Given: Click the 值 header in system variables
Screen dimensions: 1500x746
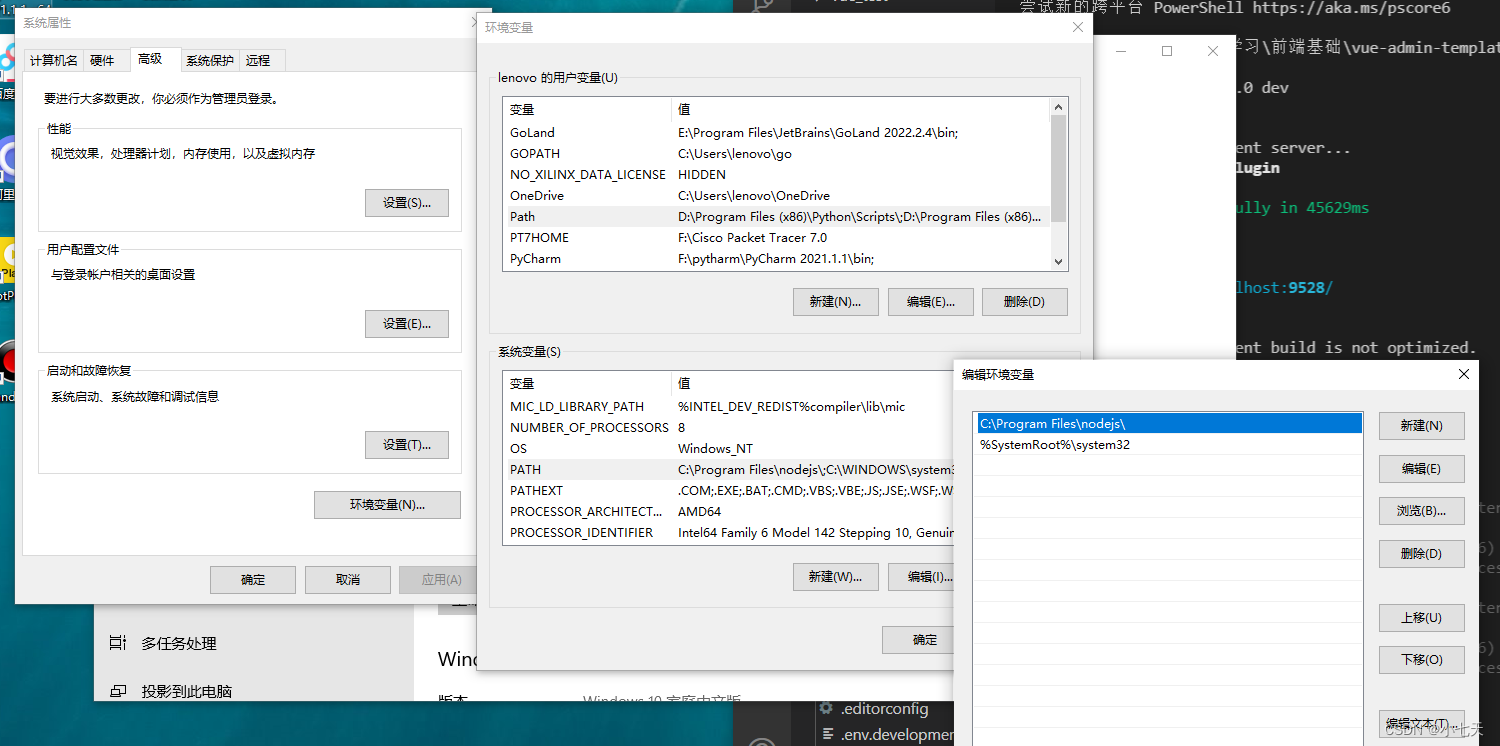Looking at the screenshot, I should tap(814, 383).
